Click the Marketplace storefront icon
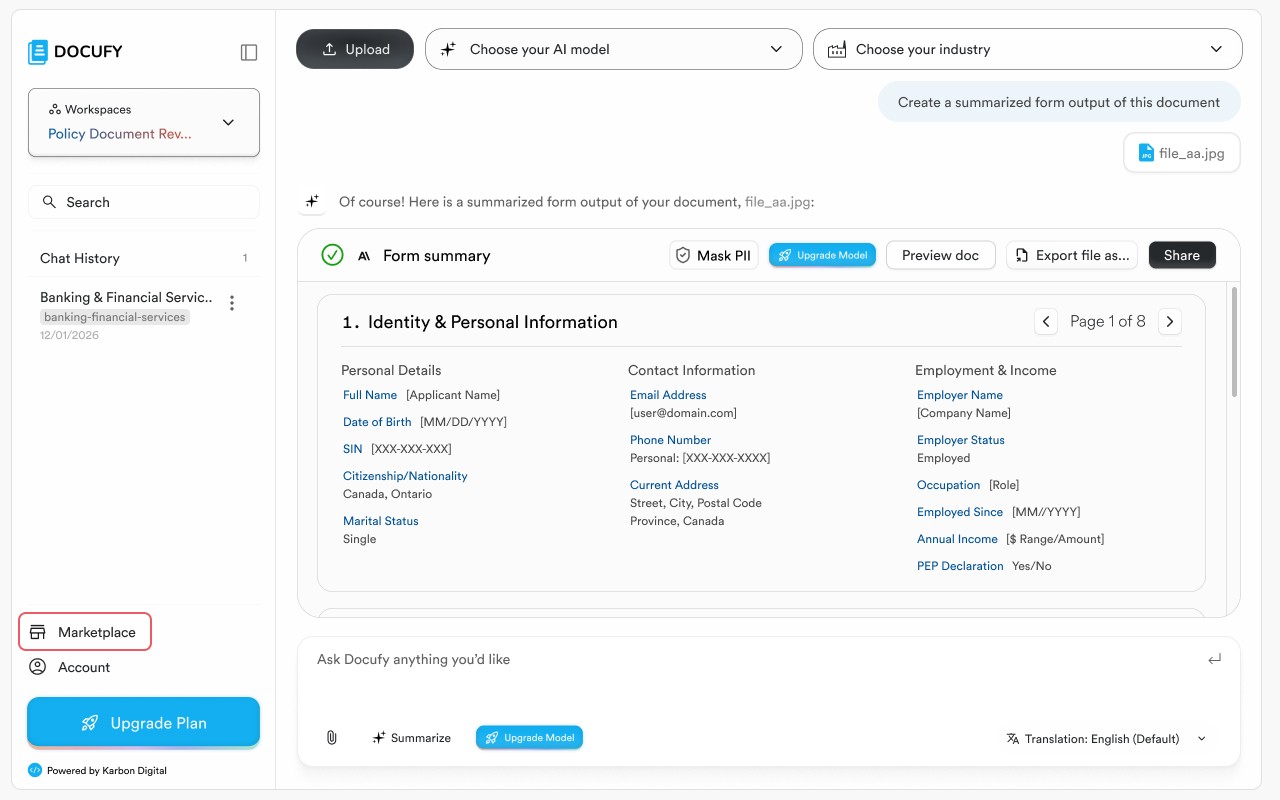This screenshot has width=1280, height=800. click(38, 632)
